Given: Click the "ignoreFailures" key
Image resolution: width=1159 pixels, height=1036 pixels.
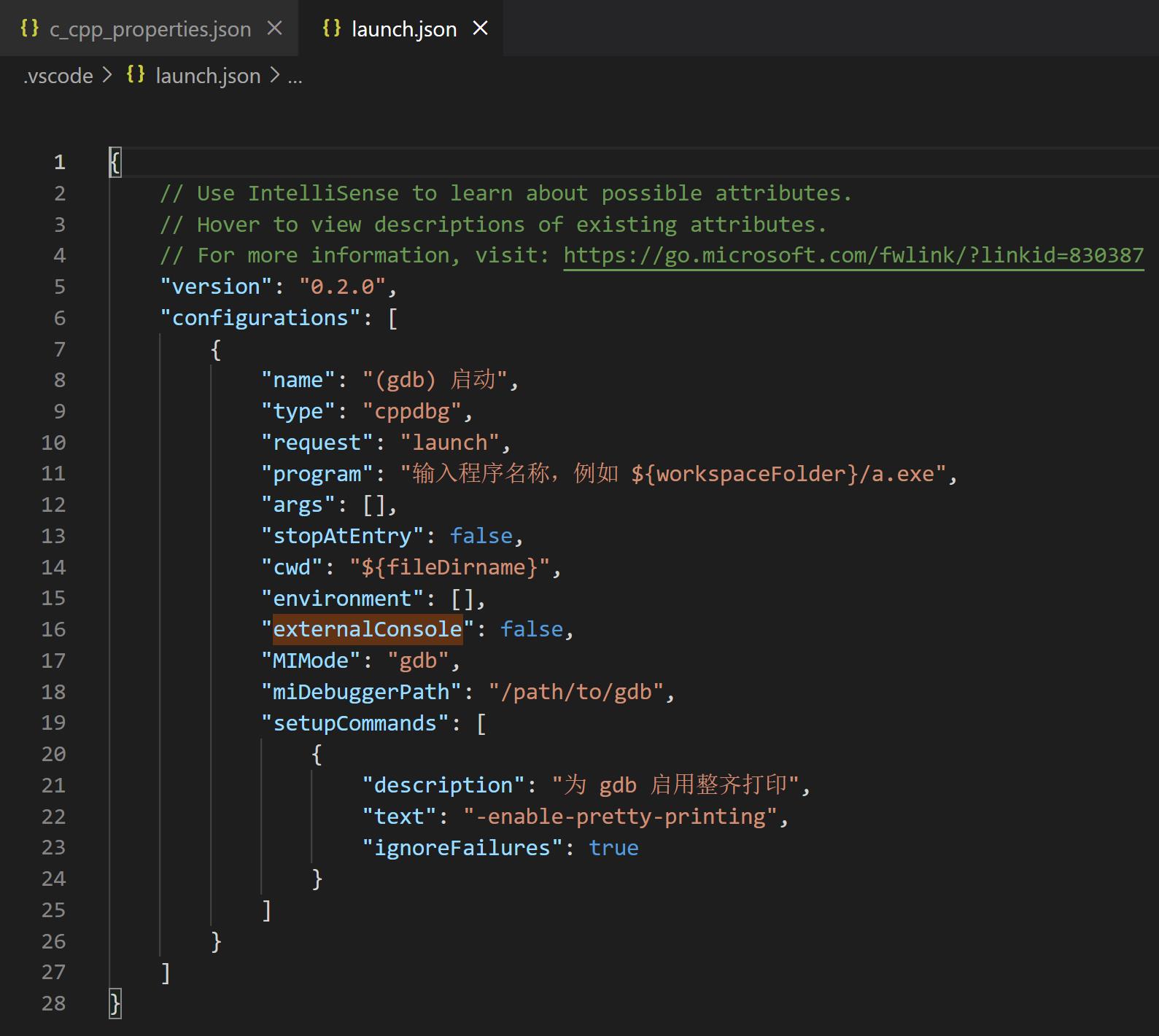Looking at the screenshot, I should coord(463,848).
